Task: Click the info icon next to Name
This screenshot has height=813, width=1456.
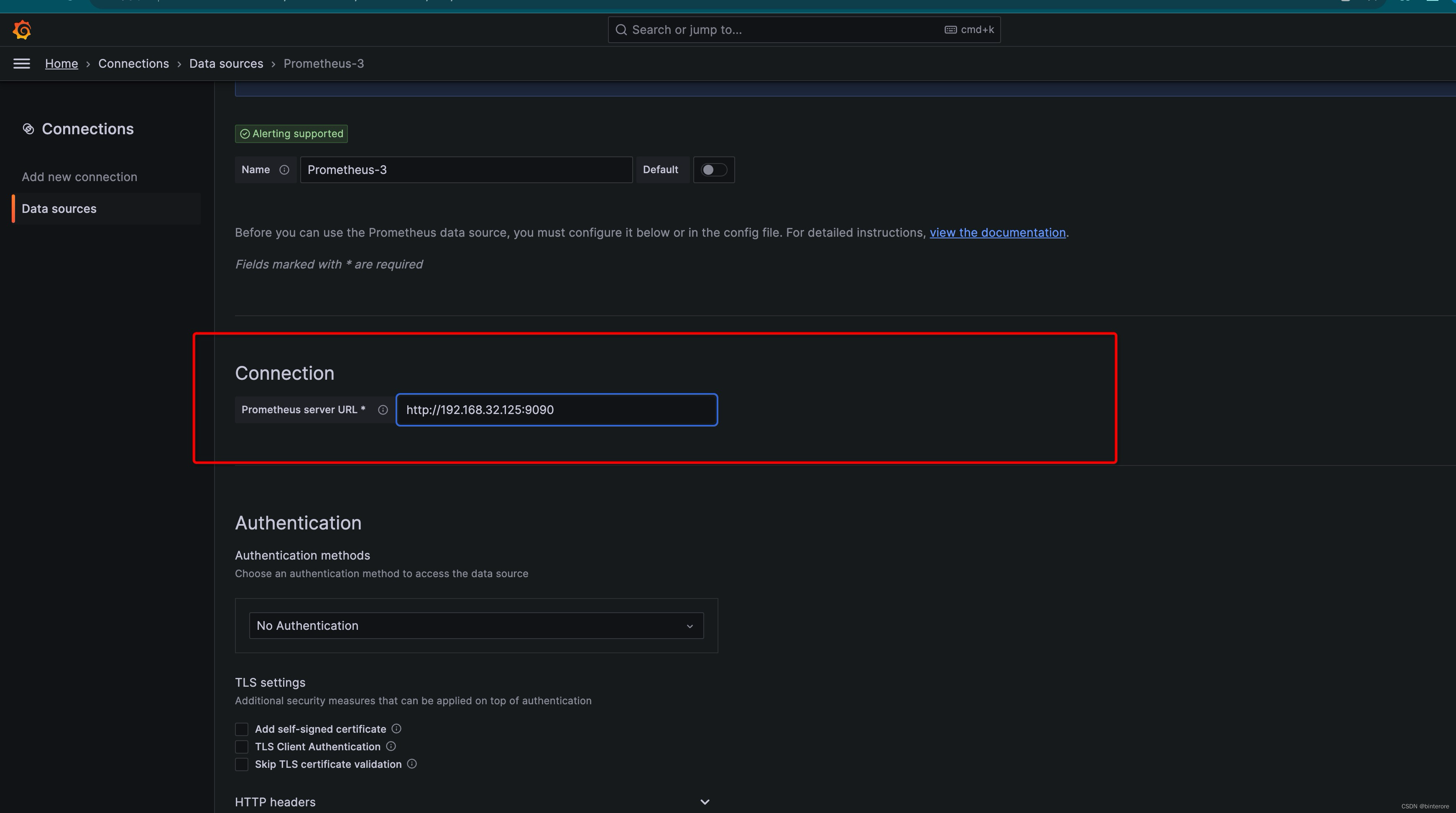Action: point(284,170)
